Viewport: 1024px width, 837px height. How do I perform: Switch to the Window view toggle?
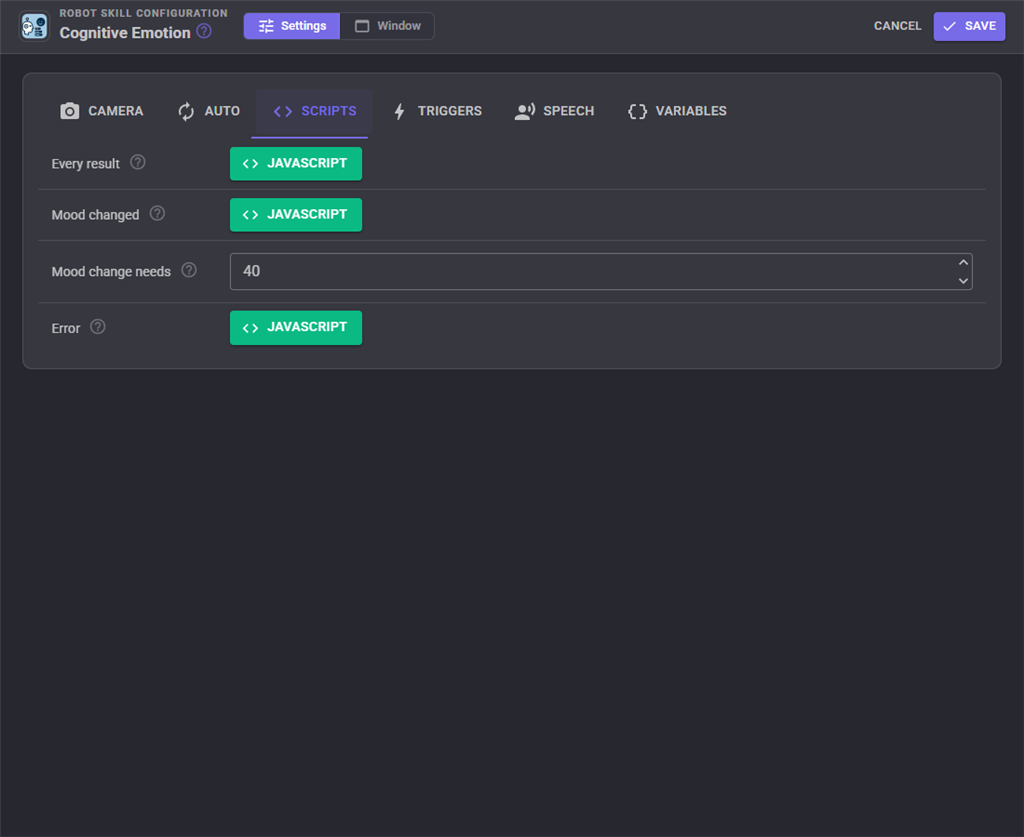[387, 26]
